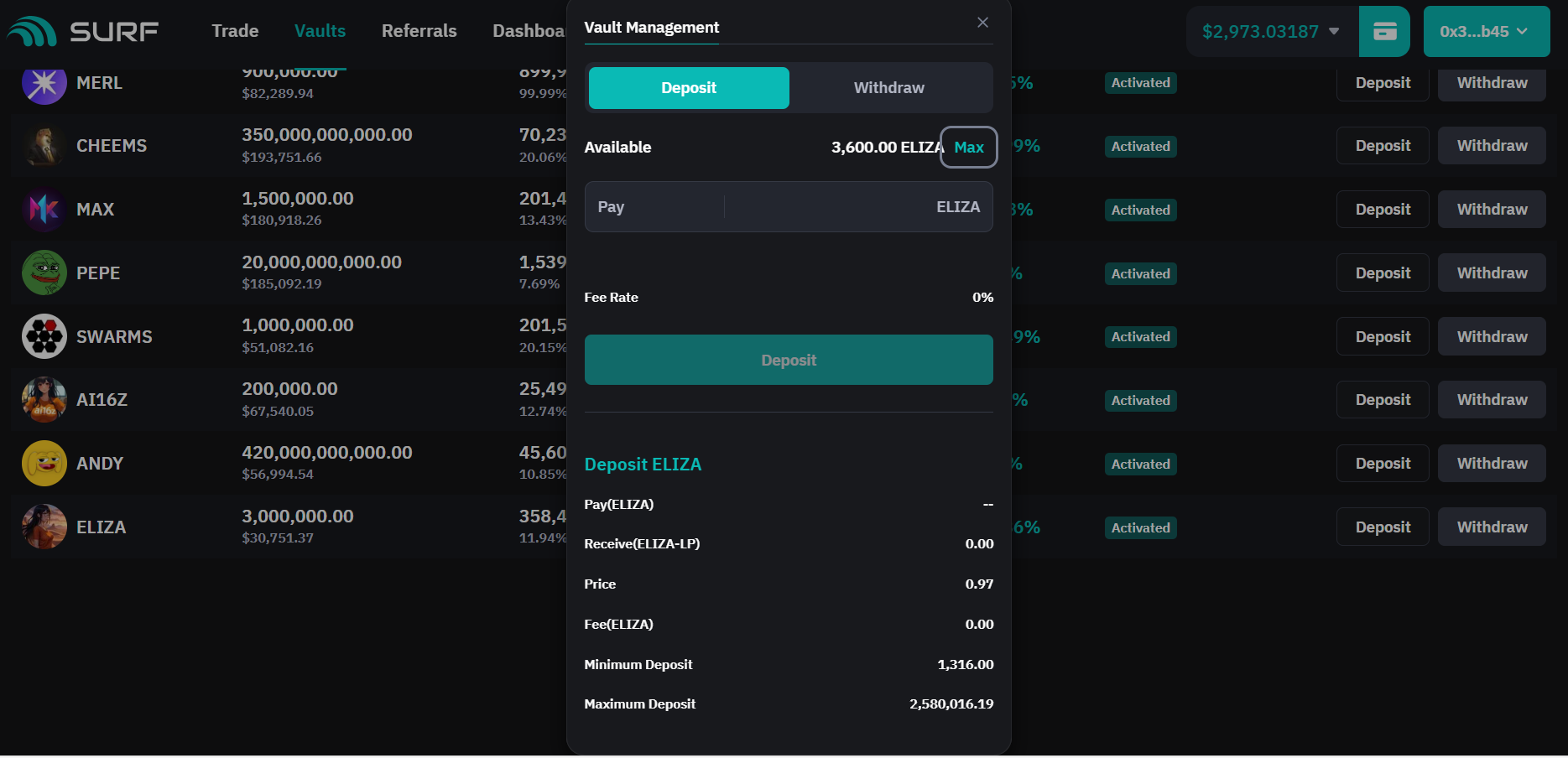Close the Vault Management dialog

(982, 23)
